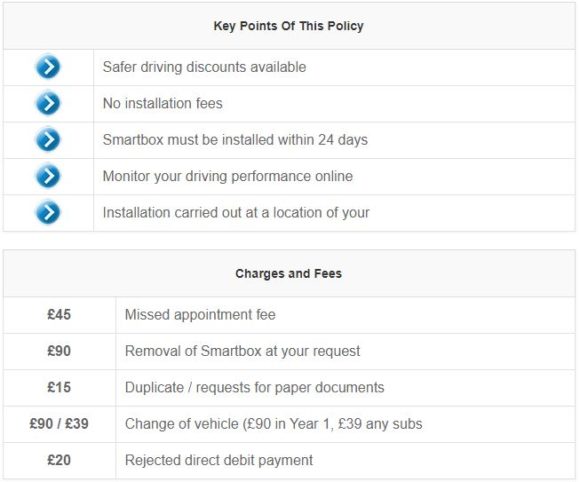580x482 pixels.
Task: Click Duplicate / requests for paper documents
Action: [x=254, y=387]
